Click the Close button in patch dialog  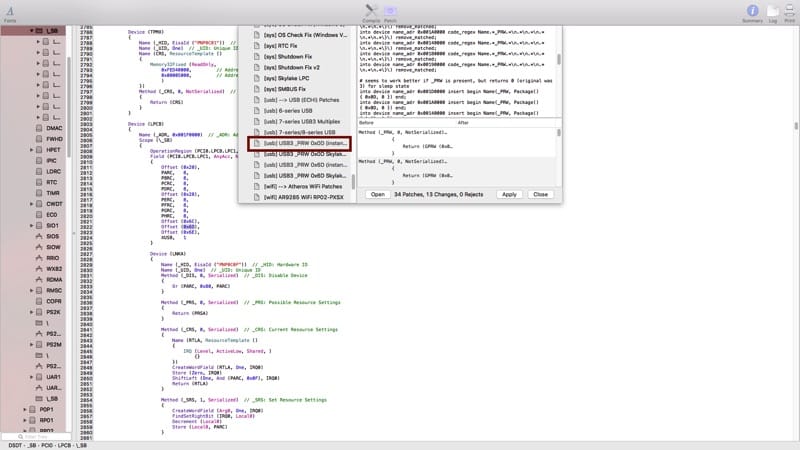coord(540,194)
